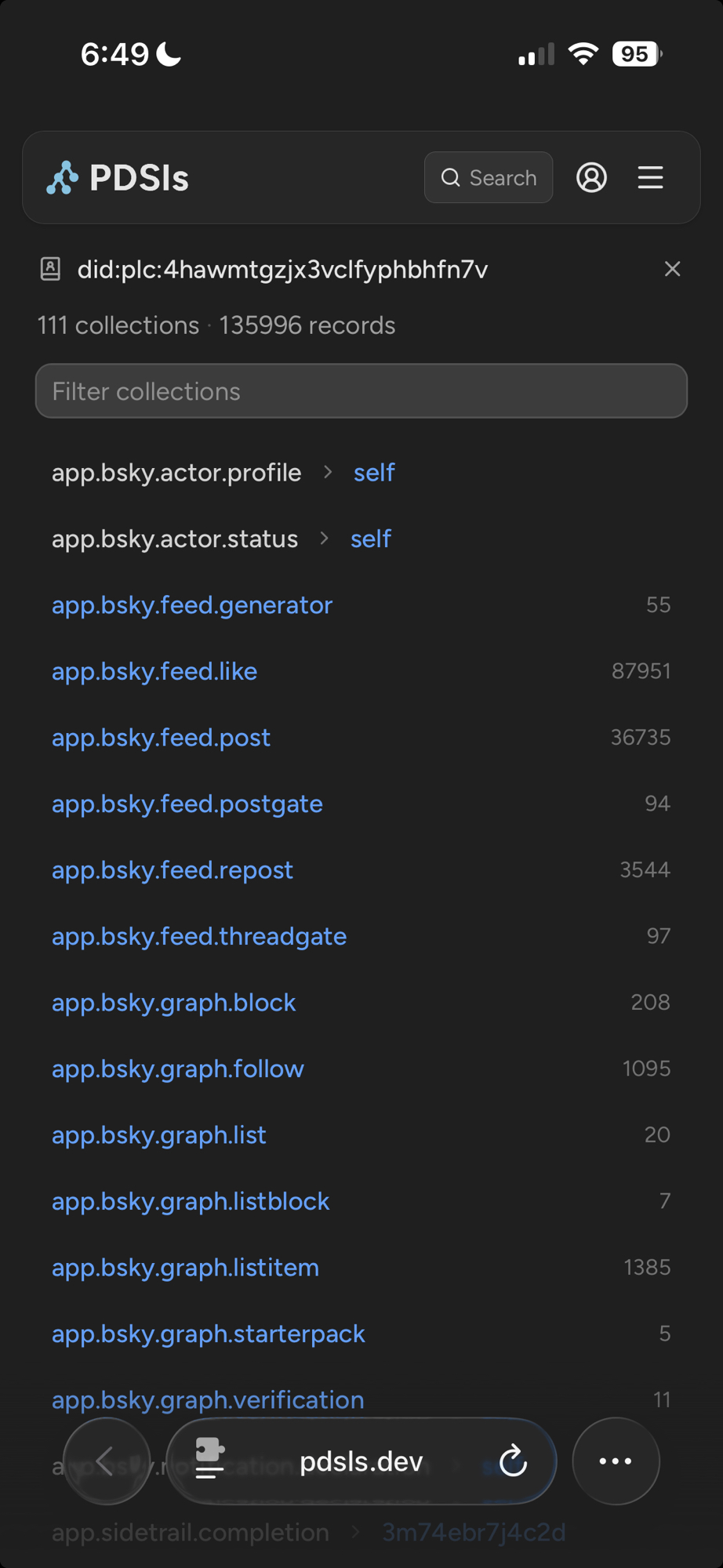Go back with browser back arrow

(106, 1461)
